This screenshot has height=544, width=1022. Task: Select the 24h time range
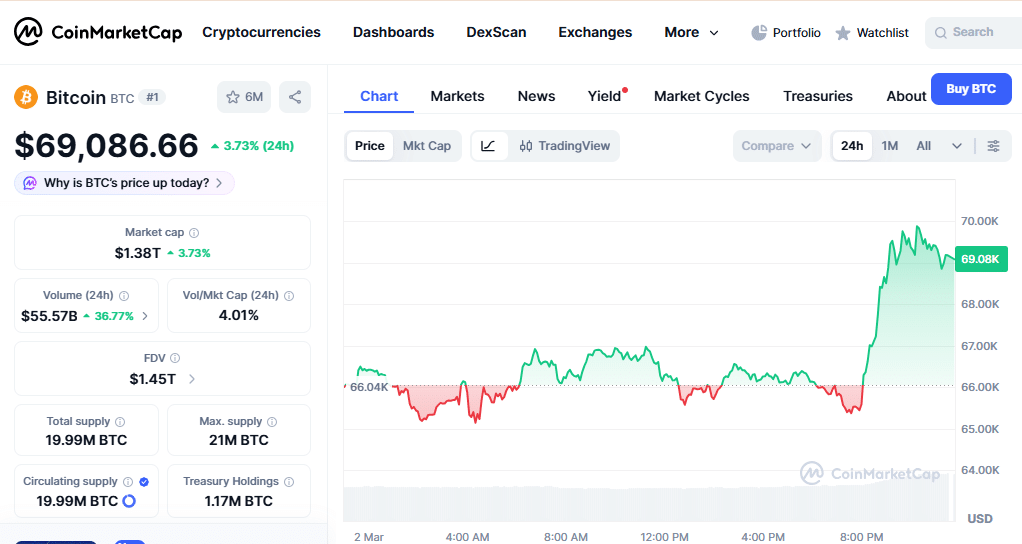point(852,146)
